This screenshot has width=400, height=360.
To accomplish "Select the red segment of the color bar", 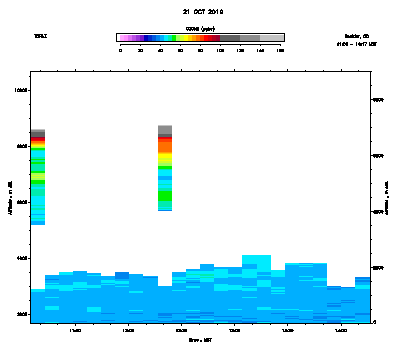I will tap(206, 38).
